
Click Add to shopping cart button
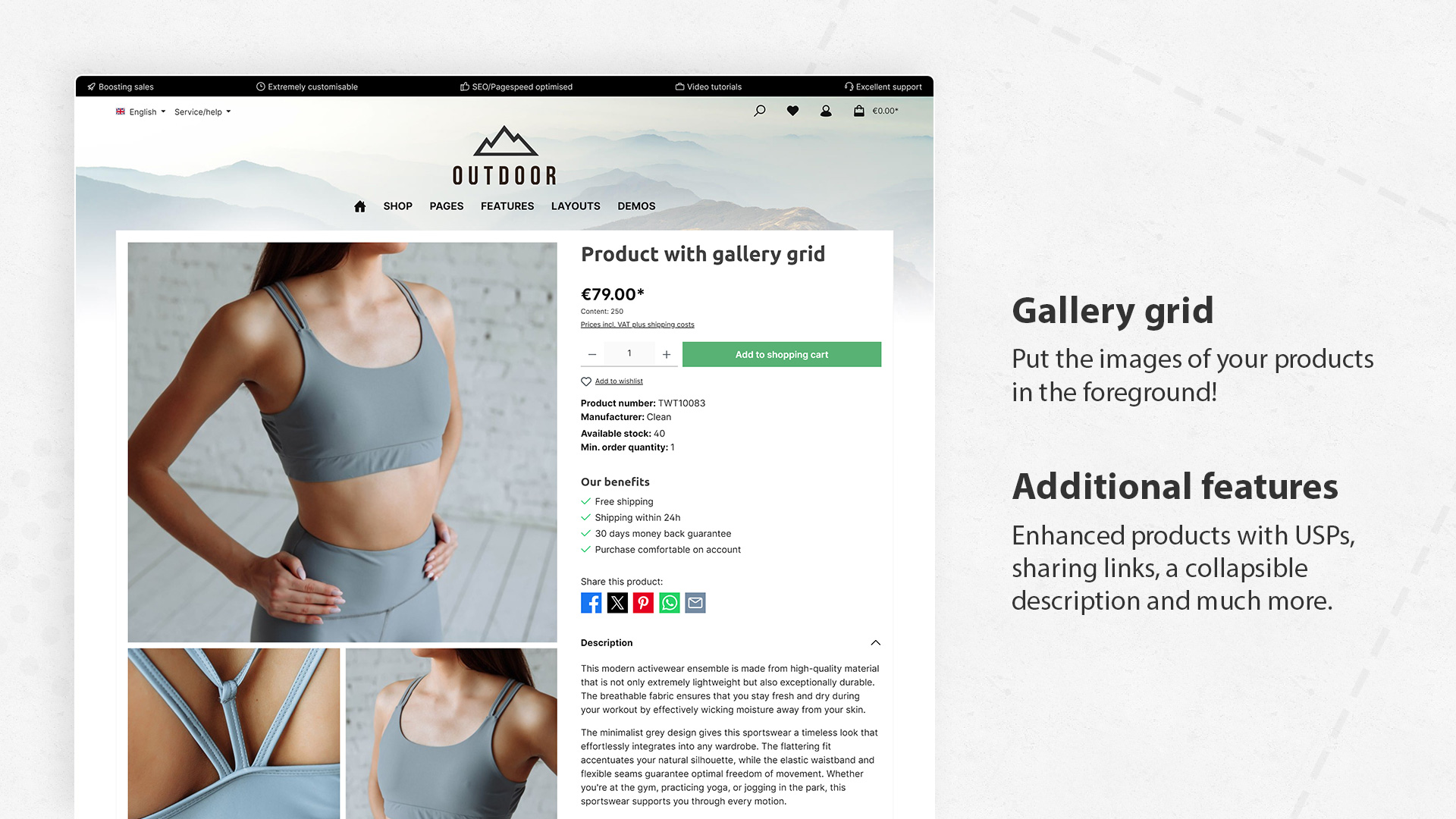(x=782, y=354)
